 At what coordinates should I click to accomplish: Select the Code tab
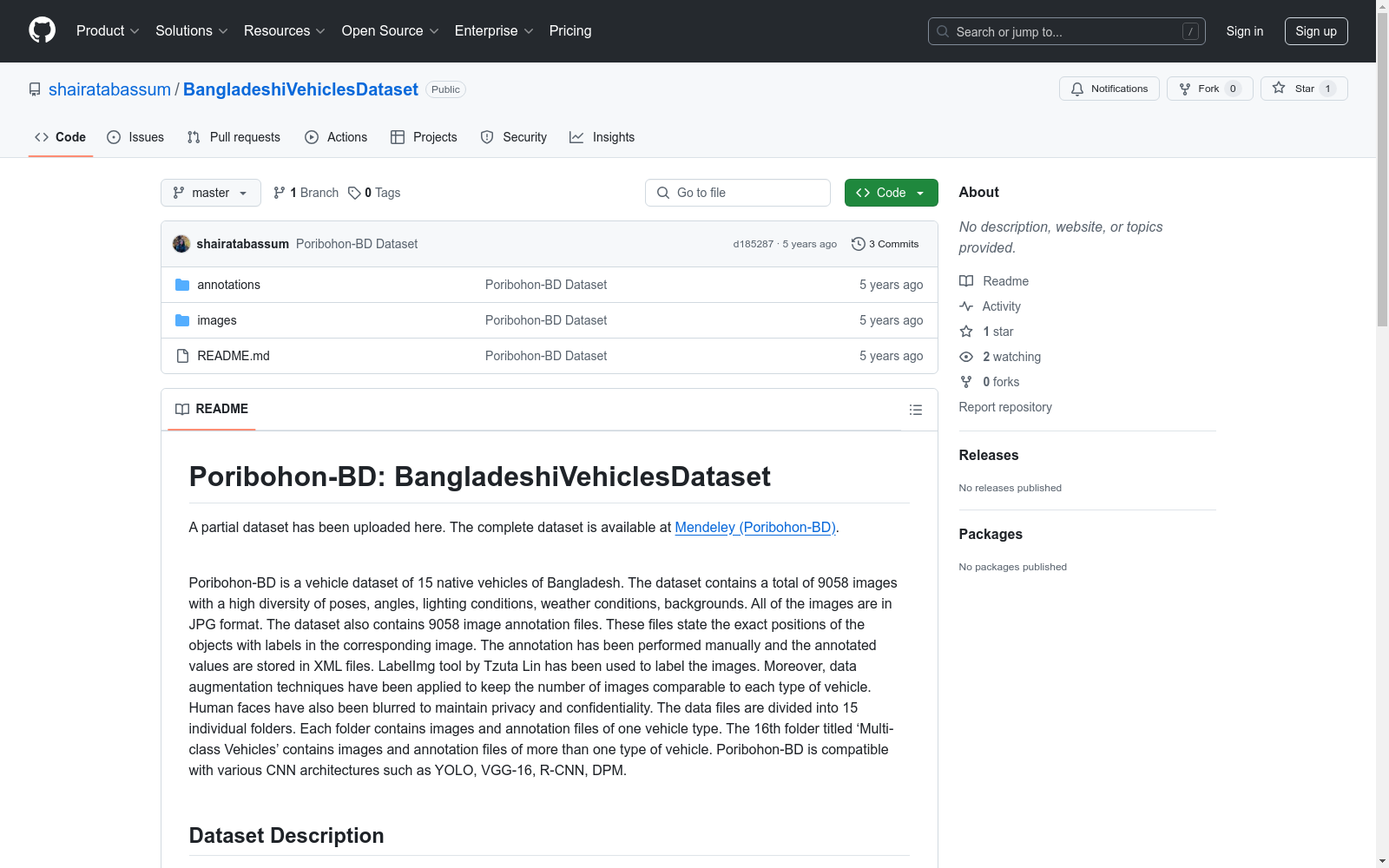click(60, 137)
